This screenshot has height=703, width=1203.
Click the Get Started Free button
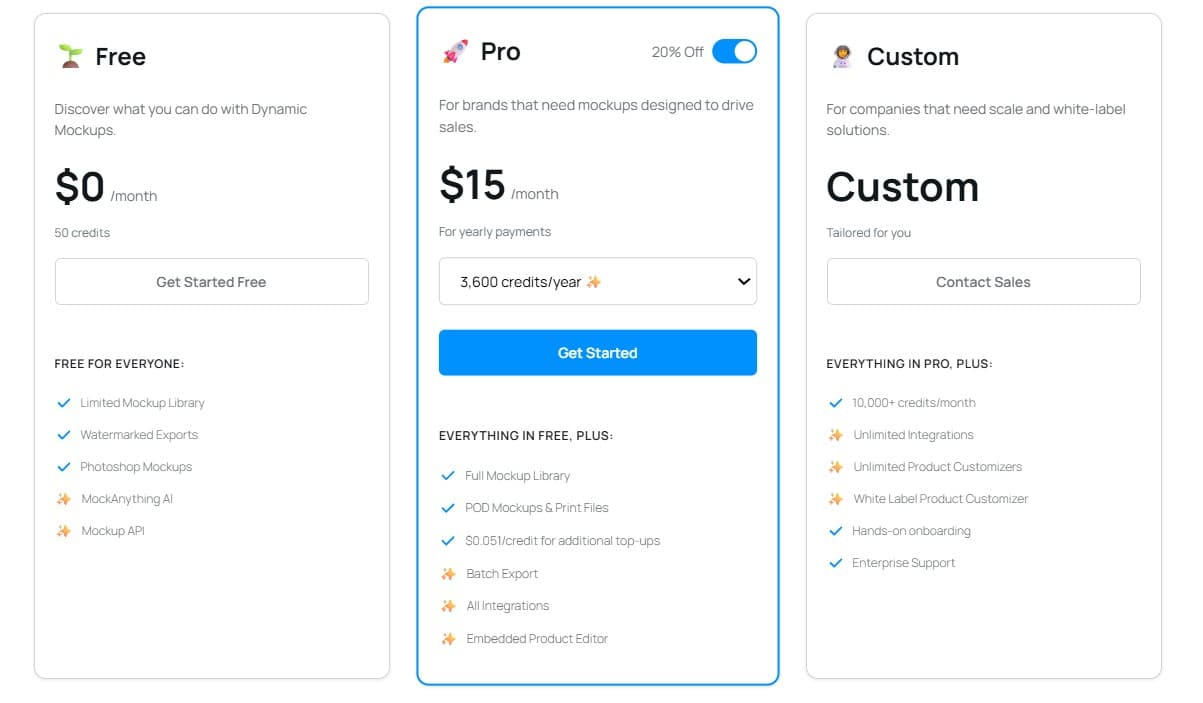pos(211,281)
